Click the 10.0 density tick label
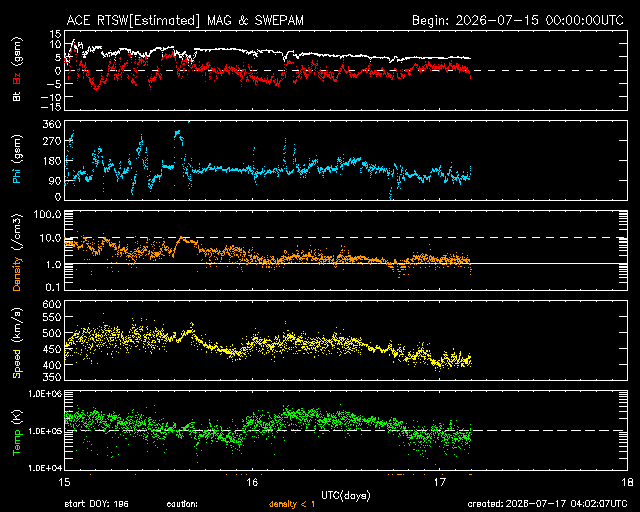Image resolution: width=640 pixels, height=512 pixels. click(x=50, y=238)
